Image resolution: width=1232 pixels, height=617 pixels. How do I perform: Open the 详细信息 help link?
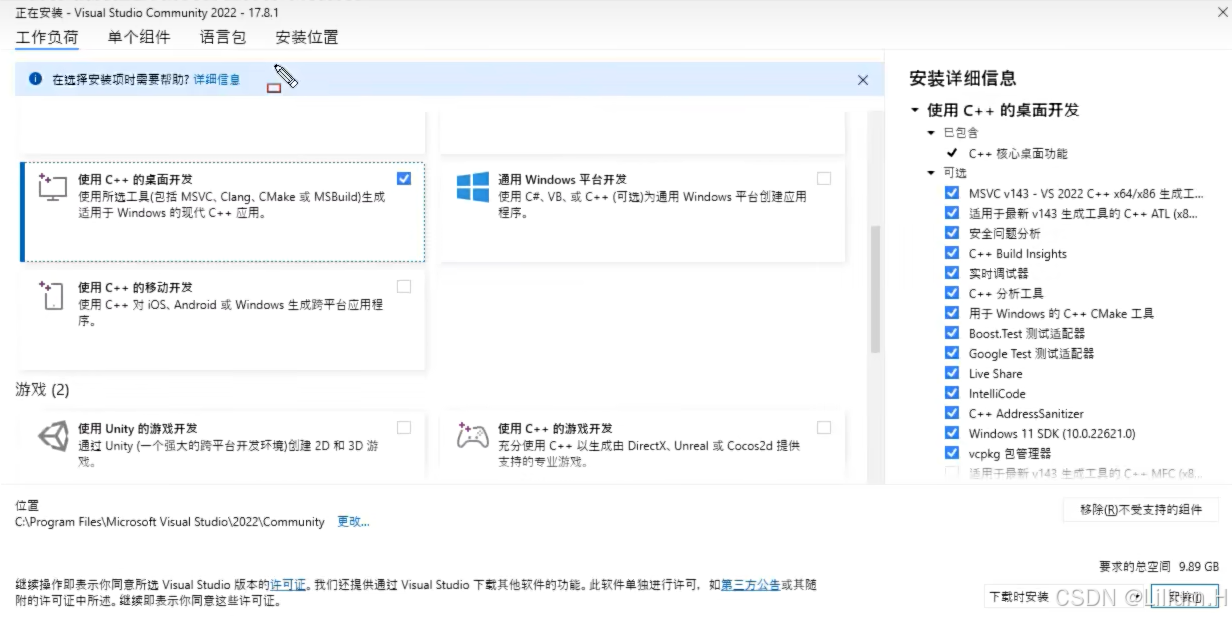click(217, 79)
